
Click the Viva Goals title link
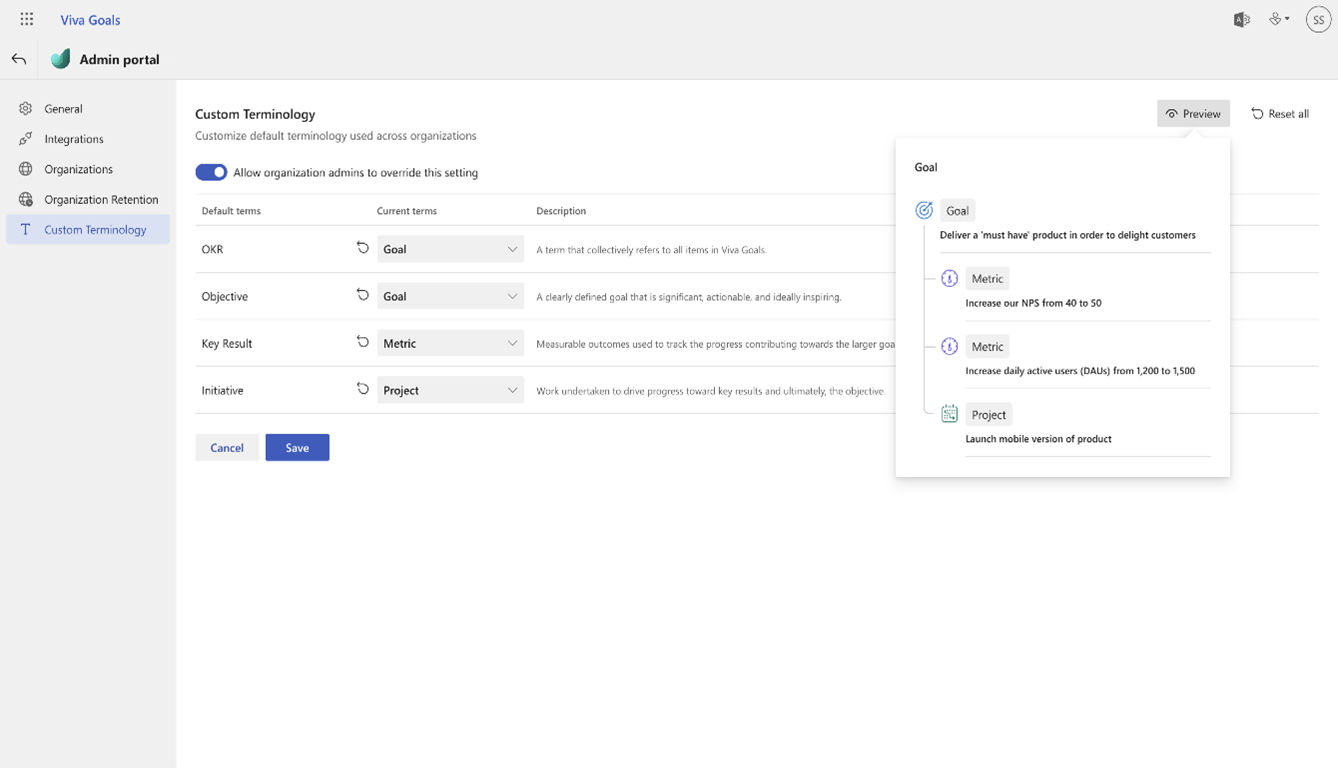pyautogui.click(x=90, y=20)
